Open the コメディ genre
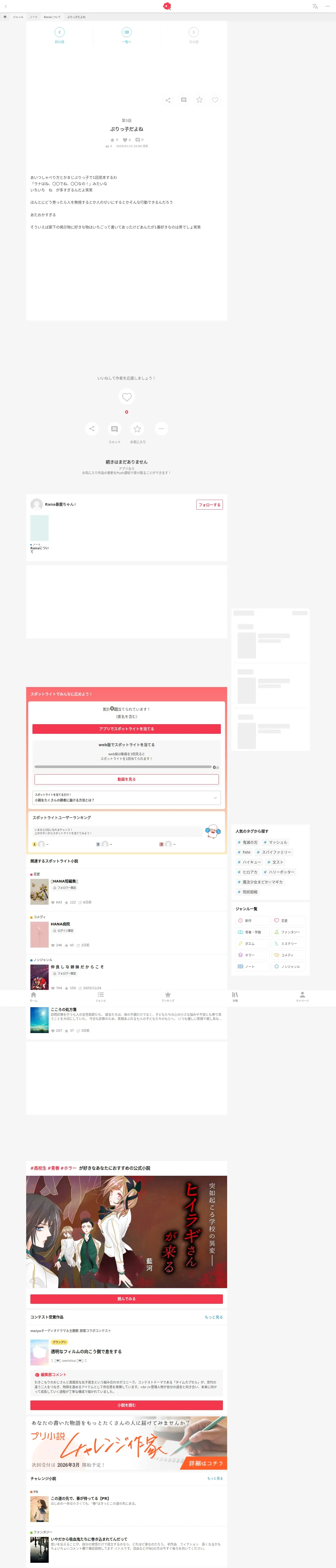336x1568 pixels. 288,955
